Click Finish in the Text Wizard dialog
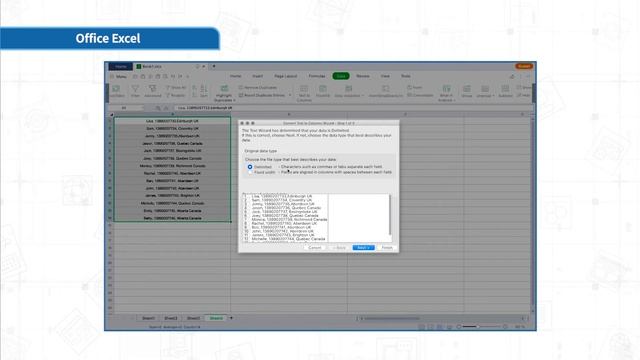This screenshot has width=640, height=360. [x=387, y=248]
